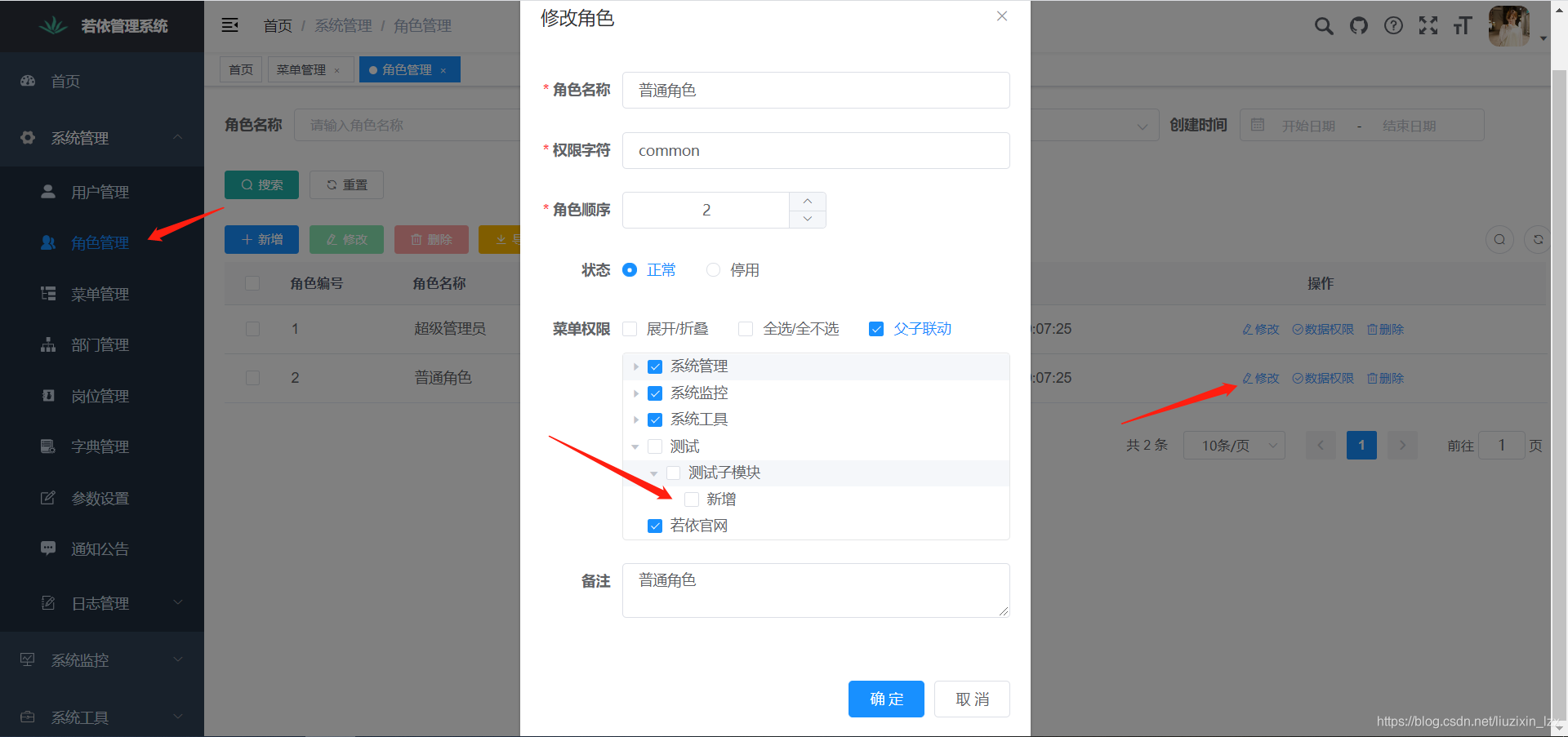
Task: Uncheck the 父子联动 checkbox
Action: pyautogui.click(x=876, y=329)
